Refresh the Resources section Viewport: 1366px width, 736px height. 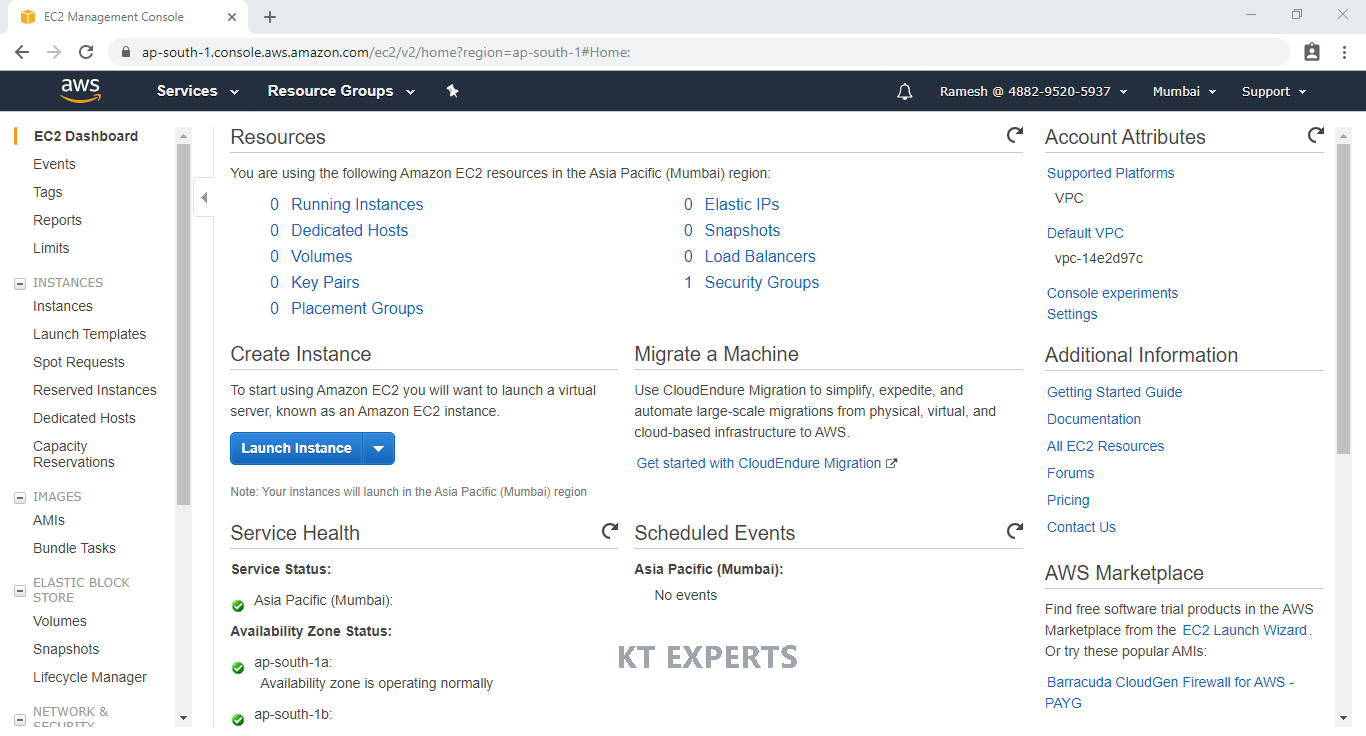click(1015, 135)
